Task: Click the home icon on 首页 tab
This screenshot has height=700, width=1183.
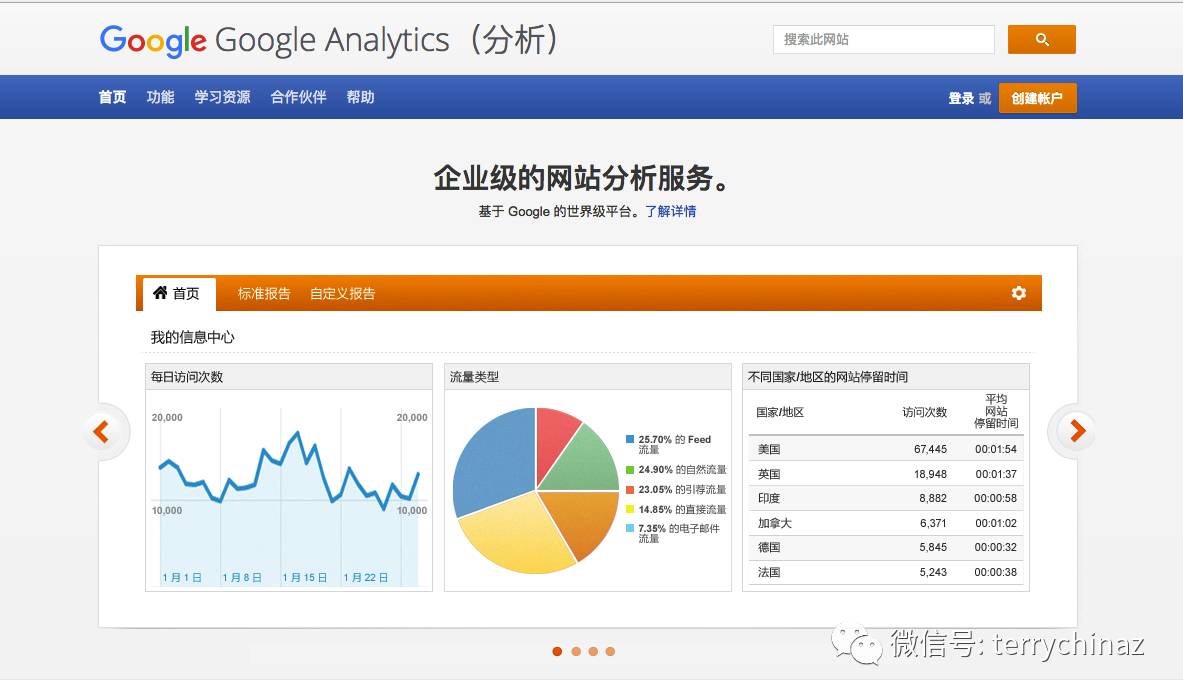Action: click(x=160, y=293)
